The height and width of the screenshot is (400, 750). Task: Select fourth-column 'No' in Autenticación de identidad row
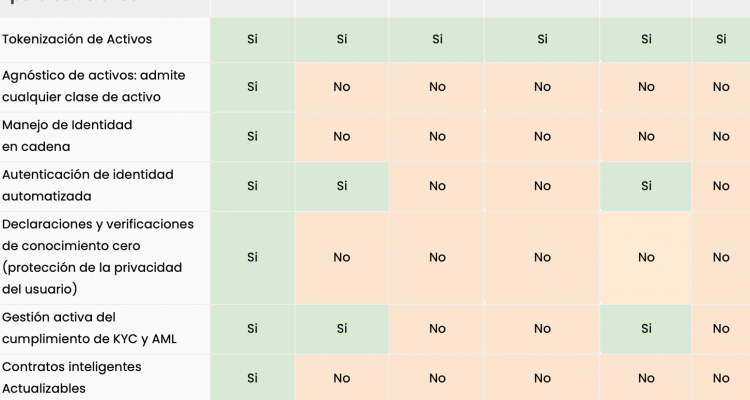[542, 185]
